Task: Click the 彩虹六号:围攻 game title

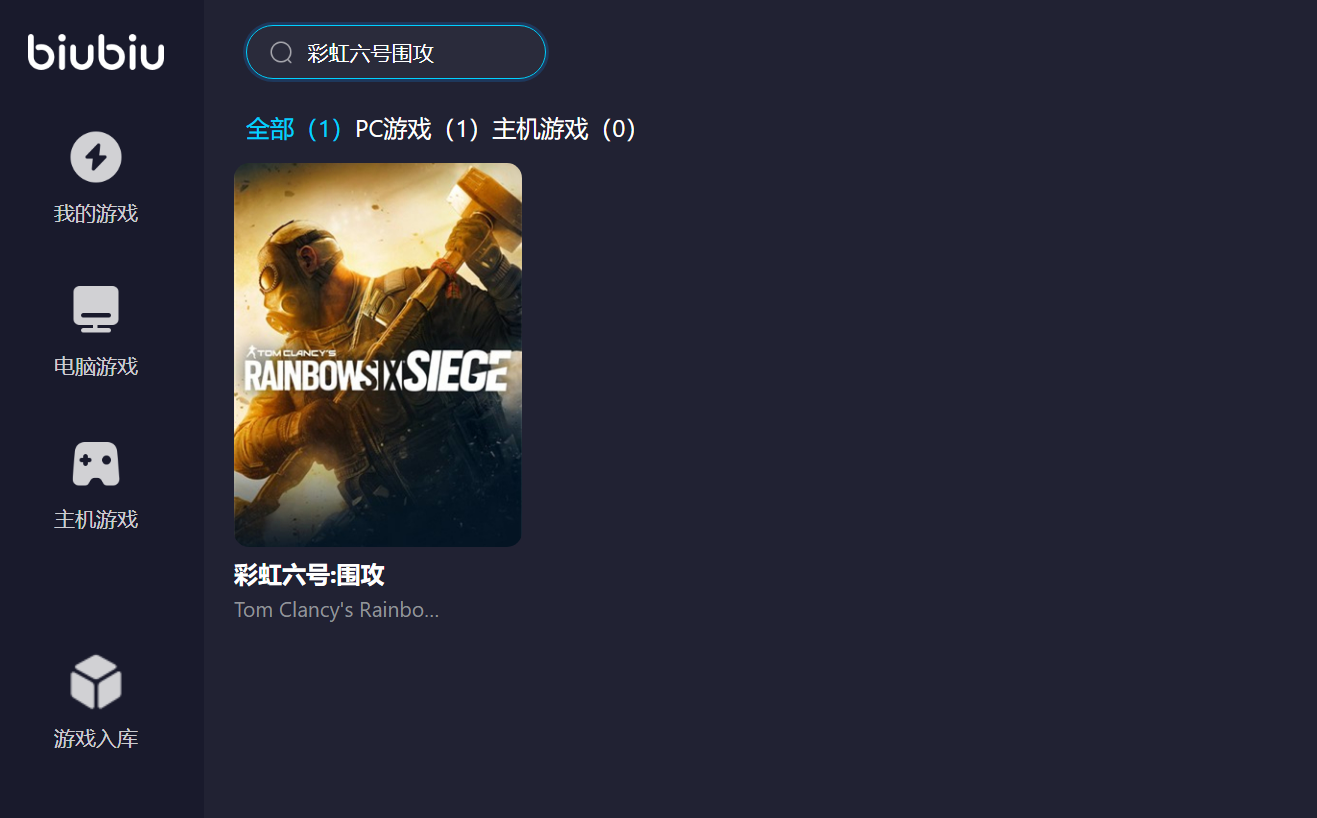Action: [x=309, y=575]
